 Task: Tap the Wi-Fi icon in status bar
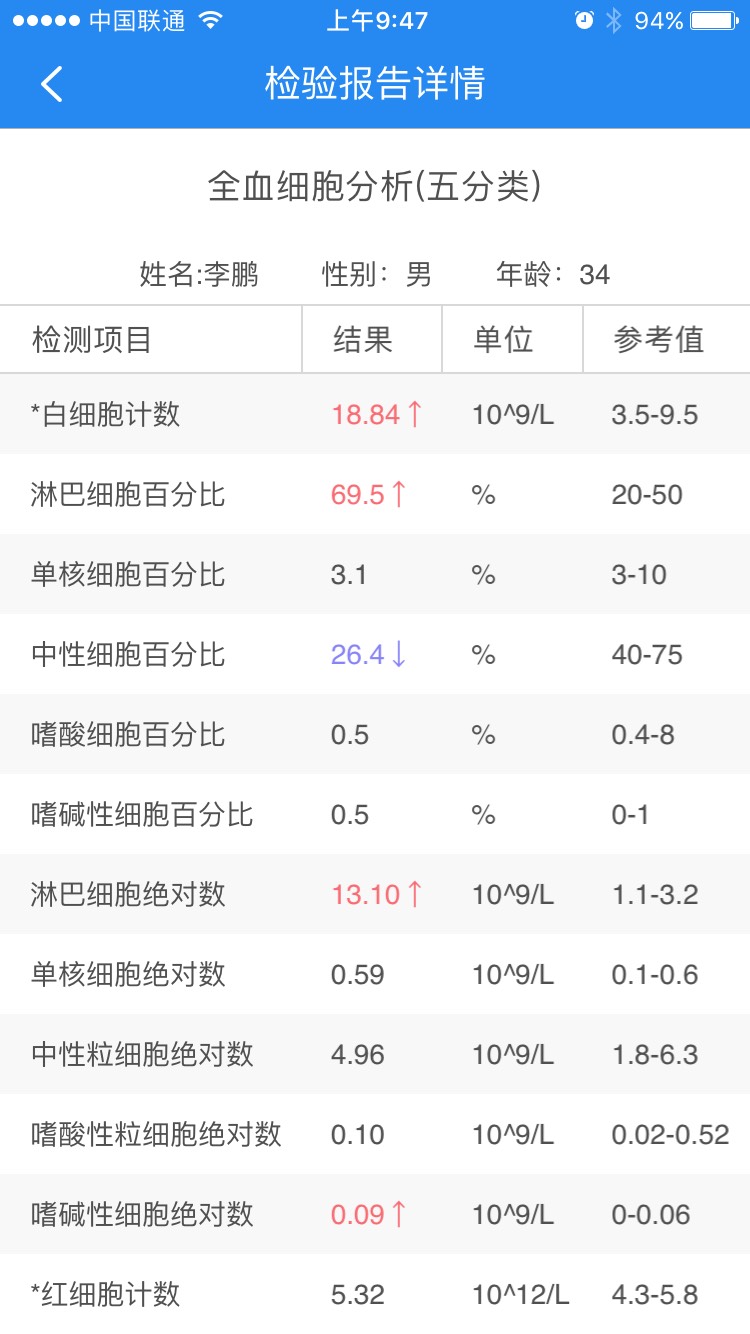(210, 21)
